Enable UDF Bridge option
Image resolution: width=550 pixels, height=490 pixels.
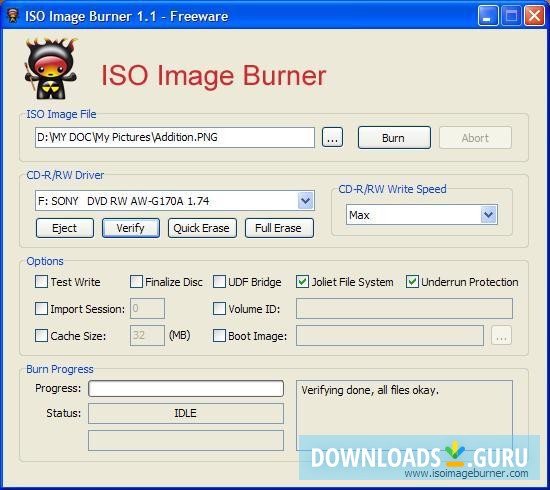(x=219, y=282)
